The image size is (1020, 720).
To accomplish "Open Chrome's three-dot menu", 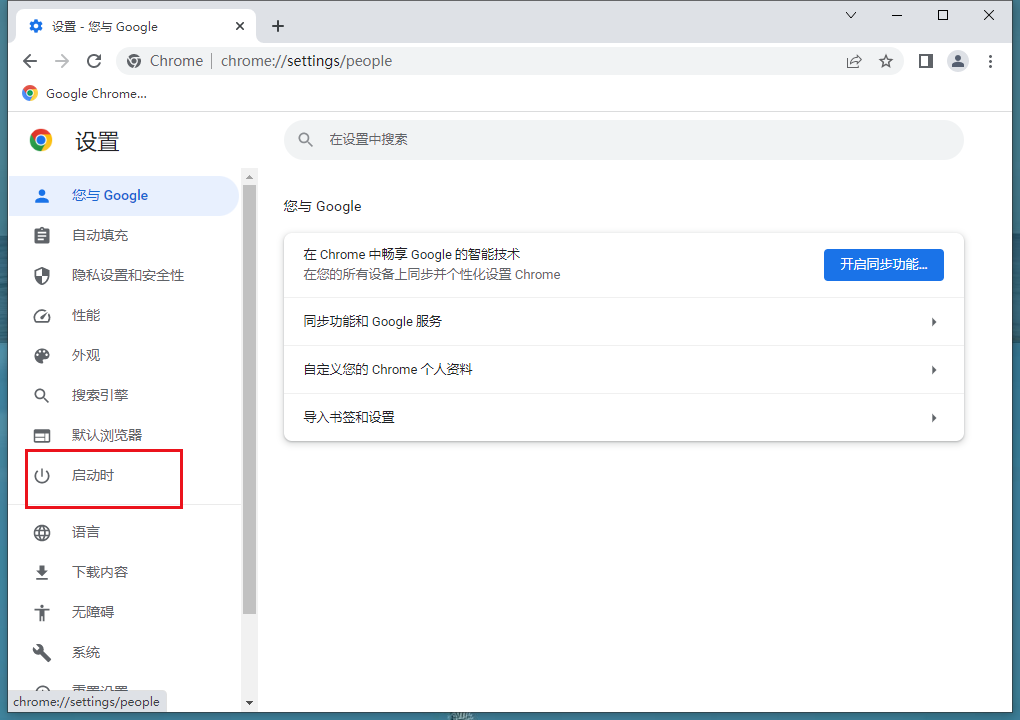I will (990, 61).
